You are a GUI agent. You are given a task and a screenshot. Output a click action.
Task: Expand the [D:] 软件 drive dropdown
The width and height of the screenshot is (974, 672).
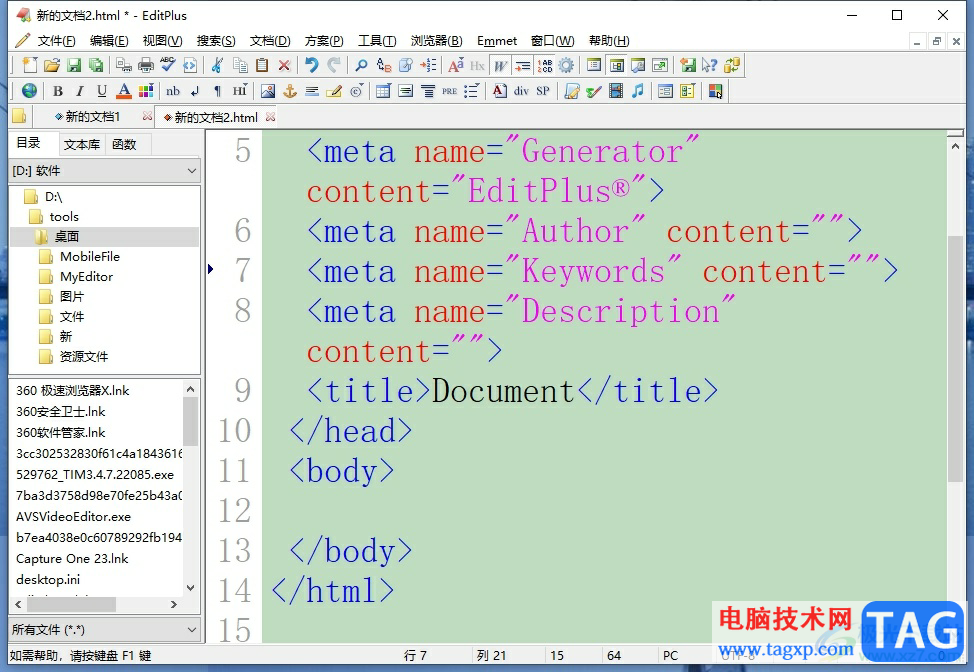[x=192, y=171]
